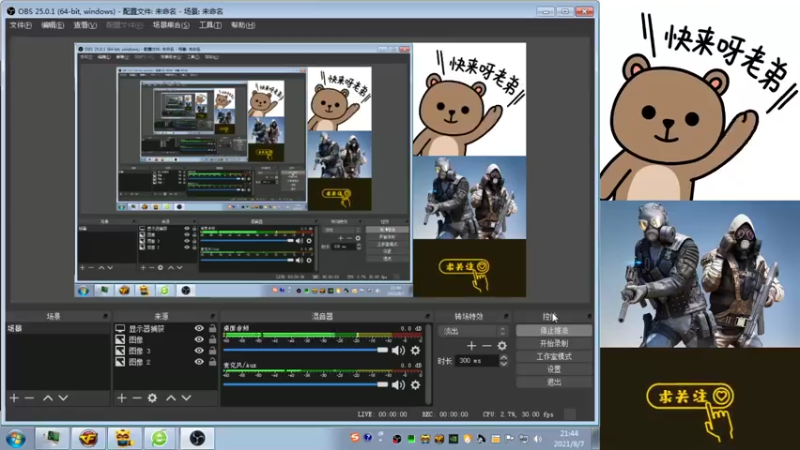Open the CrossFire game icon in taskbar
This screenshot has width=800, height=450.
pos(88,438)
